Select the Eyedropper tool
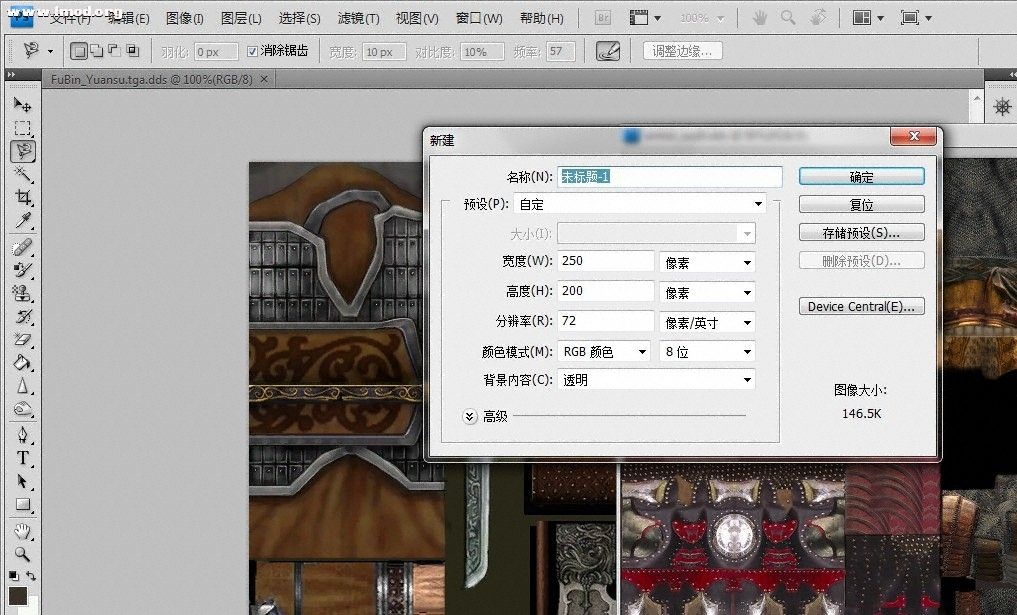1017x615 pixels. [22, 221]
